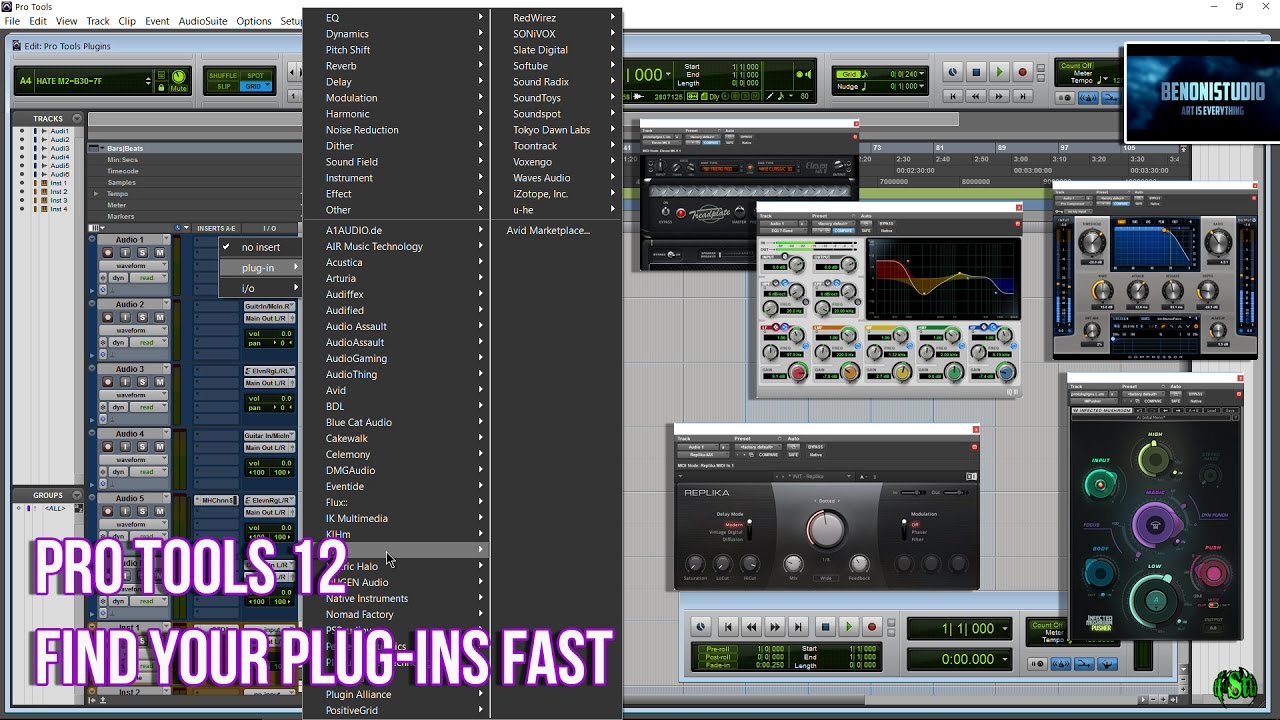
Task: Open the Groups list dropdown menu
Action: [77, 495]
